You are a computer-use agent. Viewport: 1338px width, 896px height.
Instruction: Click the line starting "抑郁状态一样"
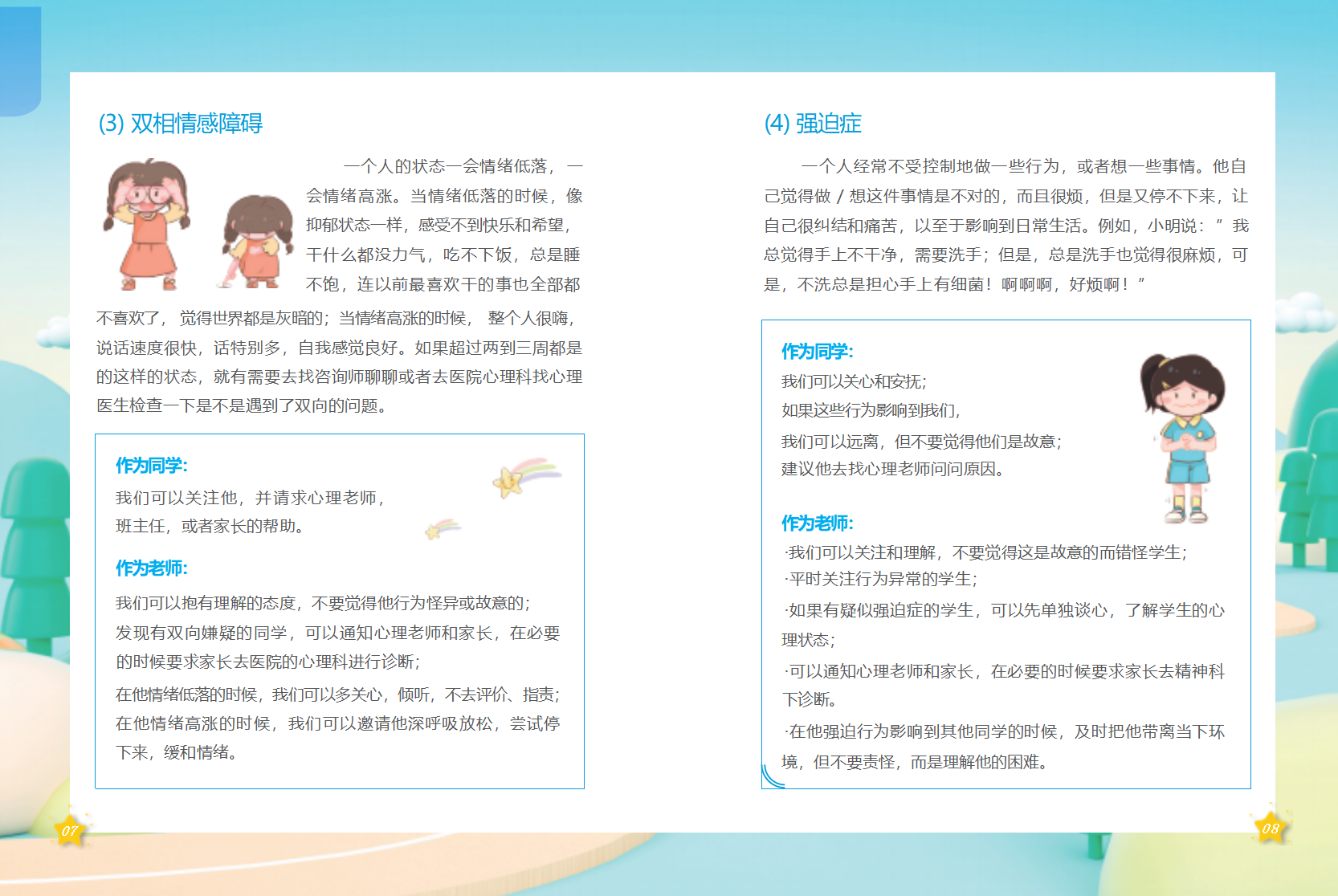pos(439,226)
